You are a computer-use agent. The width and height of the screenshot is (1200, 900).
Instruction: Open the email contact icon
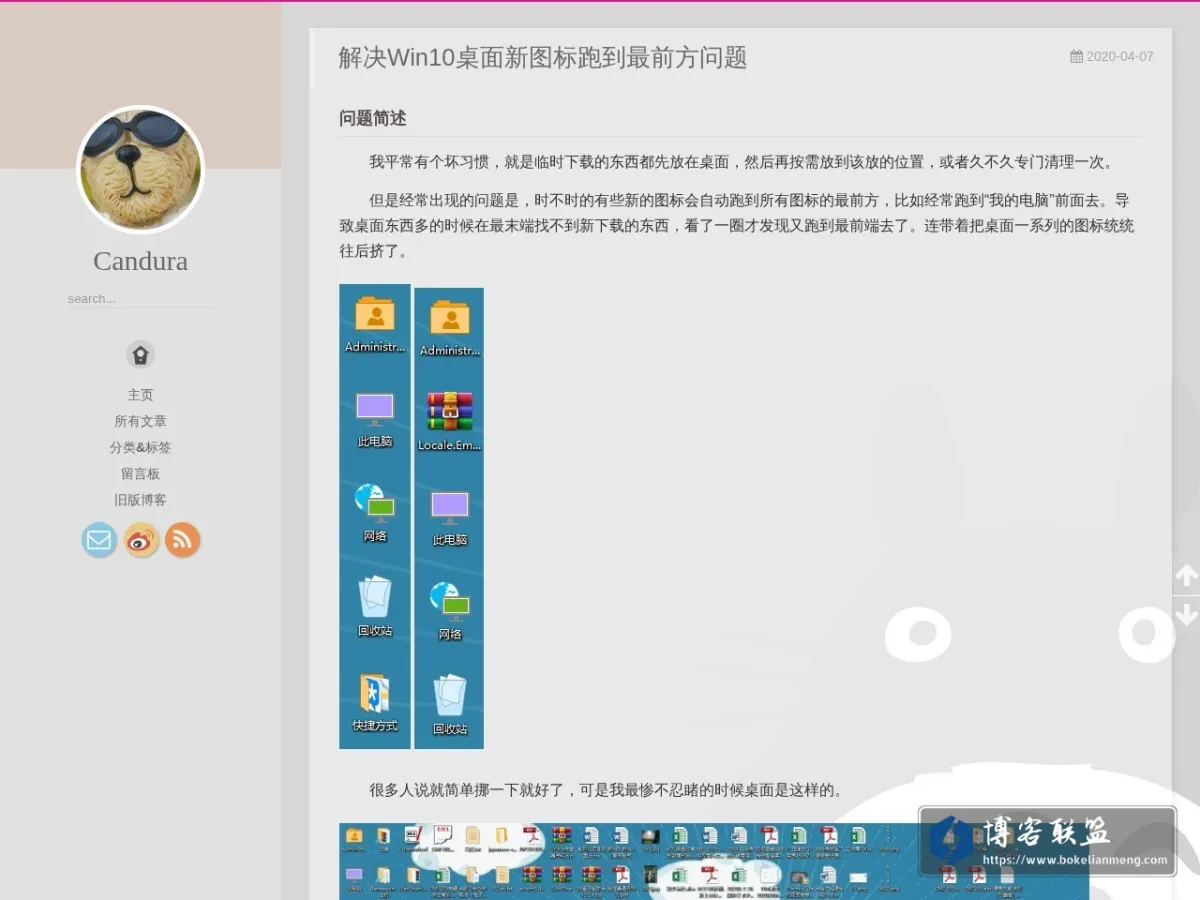coord(99,540)
